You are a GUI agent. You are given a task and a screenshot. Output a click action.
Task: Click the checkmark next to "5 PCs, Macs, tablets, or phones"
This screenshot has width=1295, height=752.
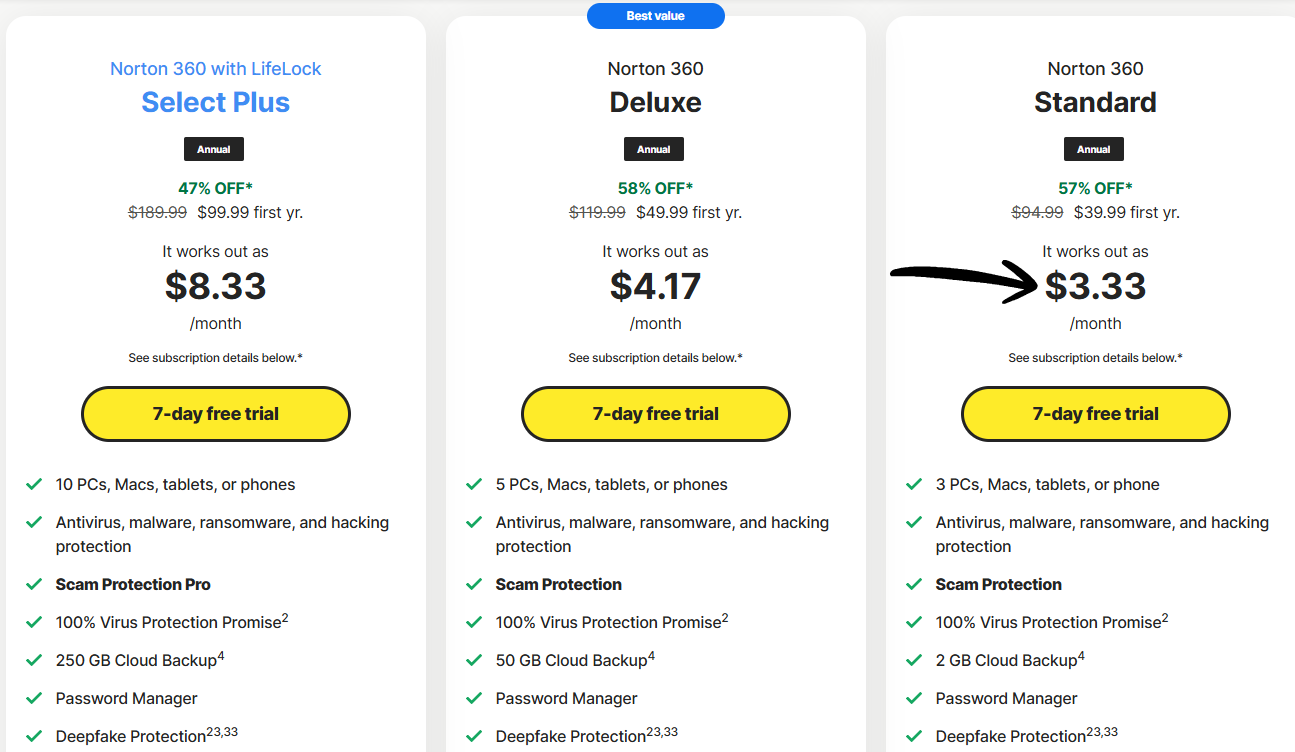(473, 484)
